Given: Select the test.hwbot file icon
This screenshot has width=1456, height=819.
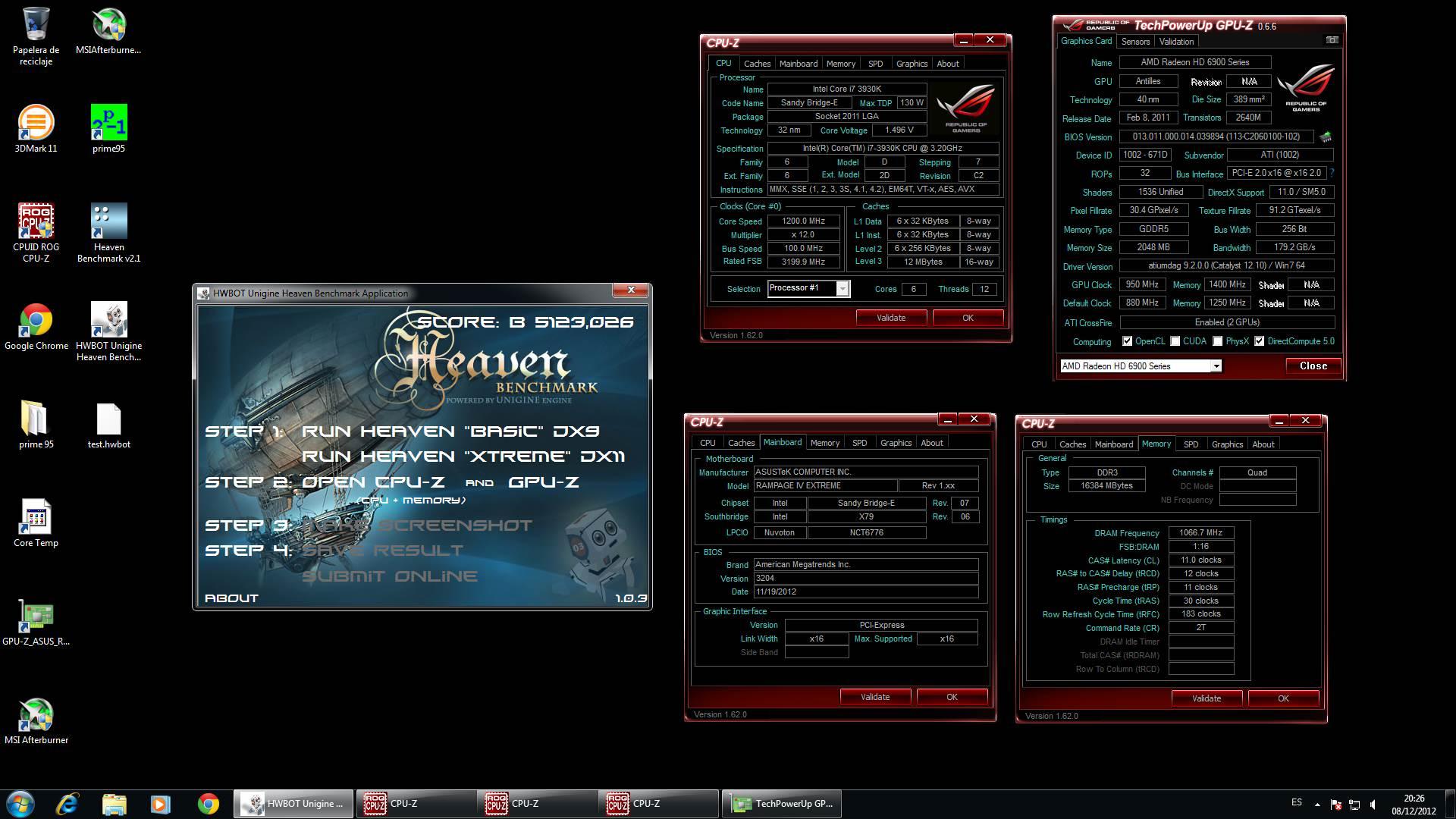Looking at the screenshot, I should click(x=108, y=425).
